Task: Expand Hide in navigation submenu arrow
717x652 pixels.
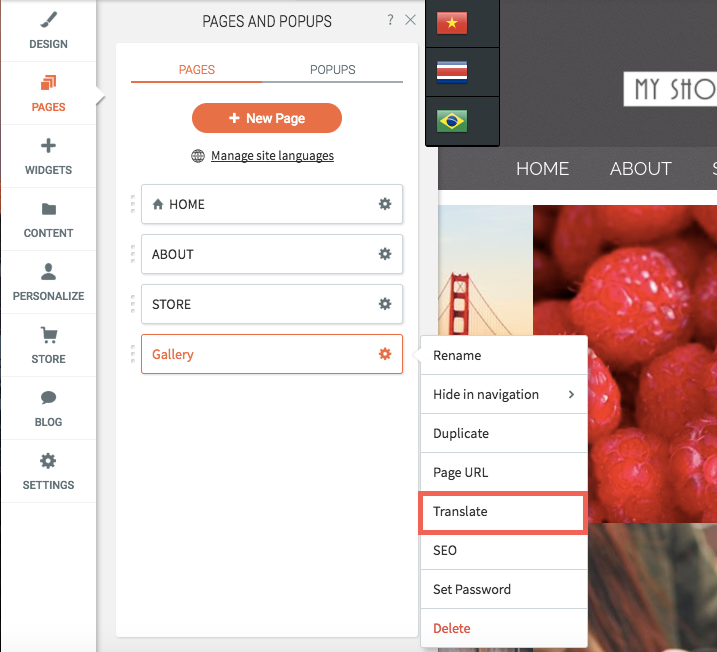Action: pos(571,394)
